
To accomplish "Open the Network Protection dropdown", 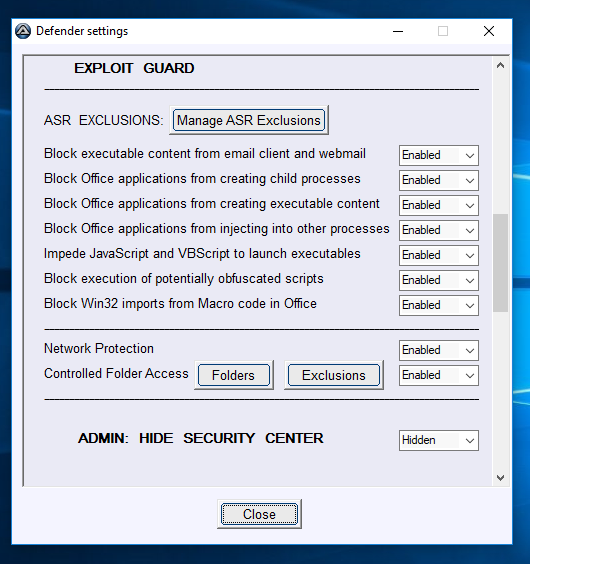I will [439, 350].
